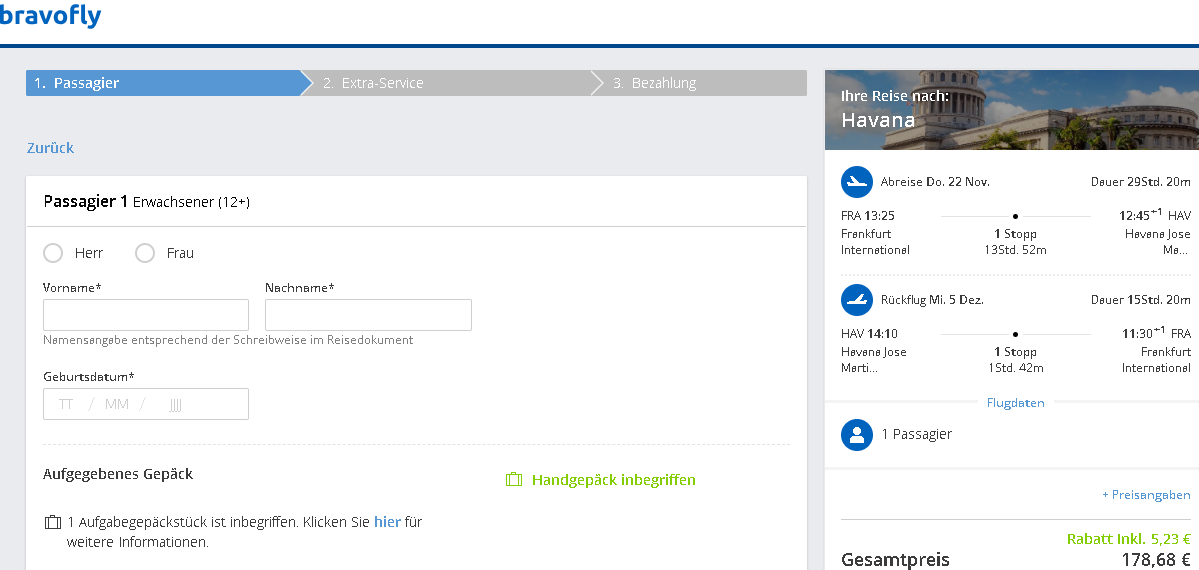Click the return flight plane icon
The height and width of the screenshot is (570, 1199).
(856, 300)
